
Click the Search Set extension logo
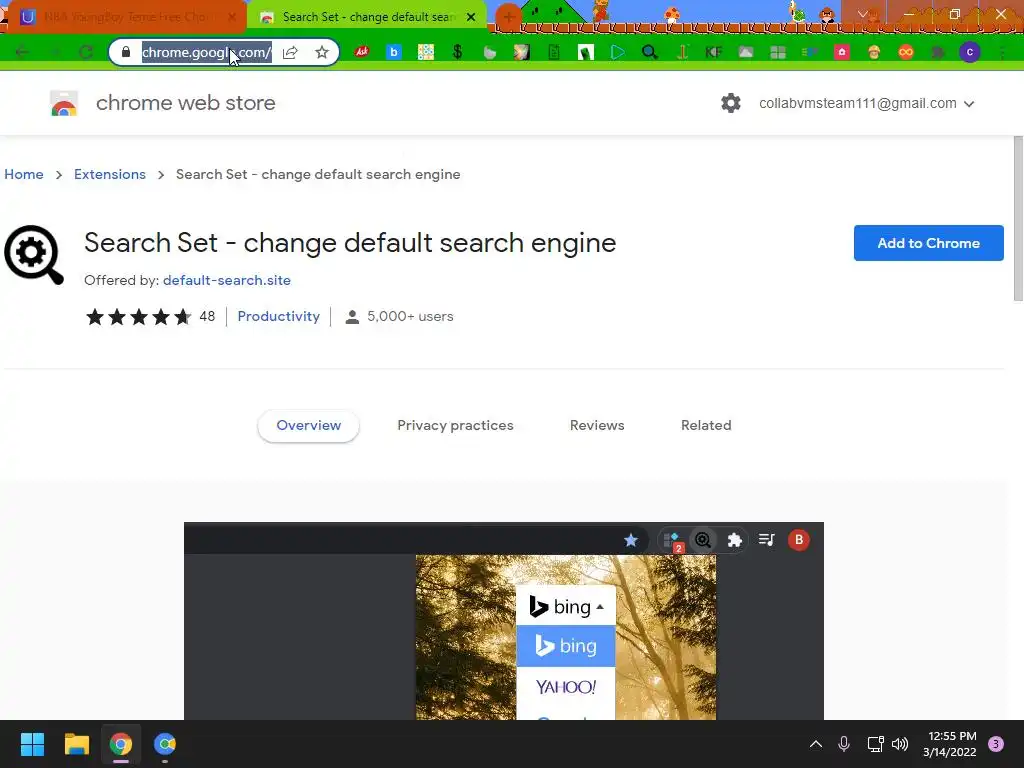pos(34,255)
